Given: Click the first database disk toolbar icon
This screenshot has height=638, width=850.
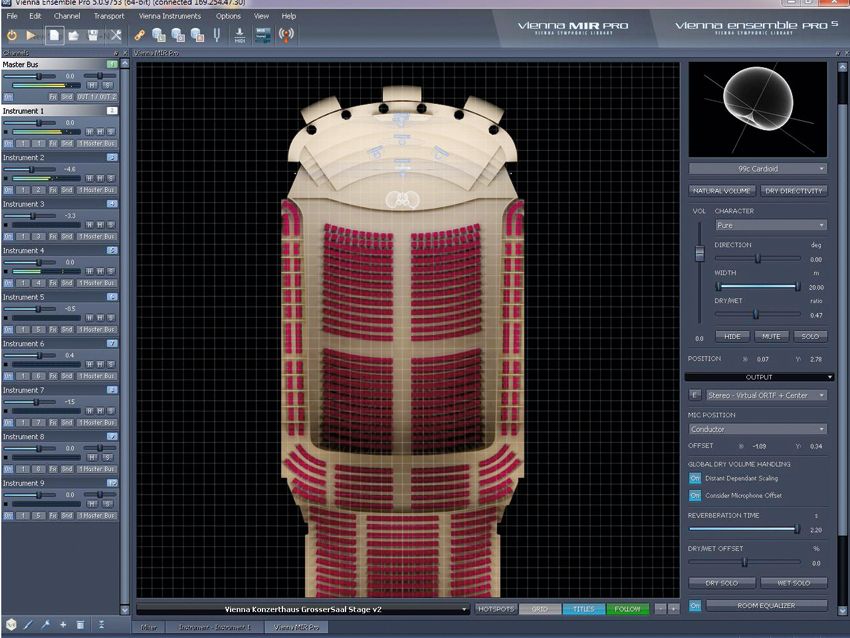Looking at the screenshot, I should coord(158,35).
